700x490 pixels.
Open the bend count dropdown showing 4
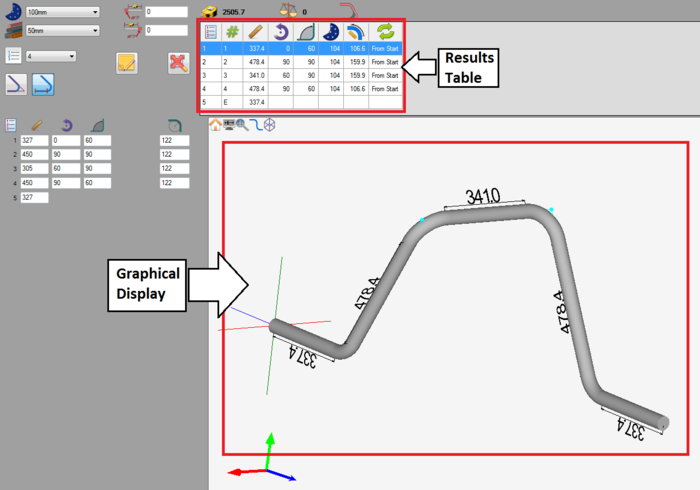pyautogui.click(x=50, y=56)
